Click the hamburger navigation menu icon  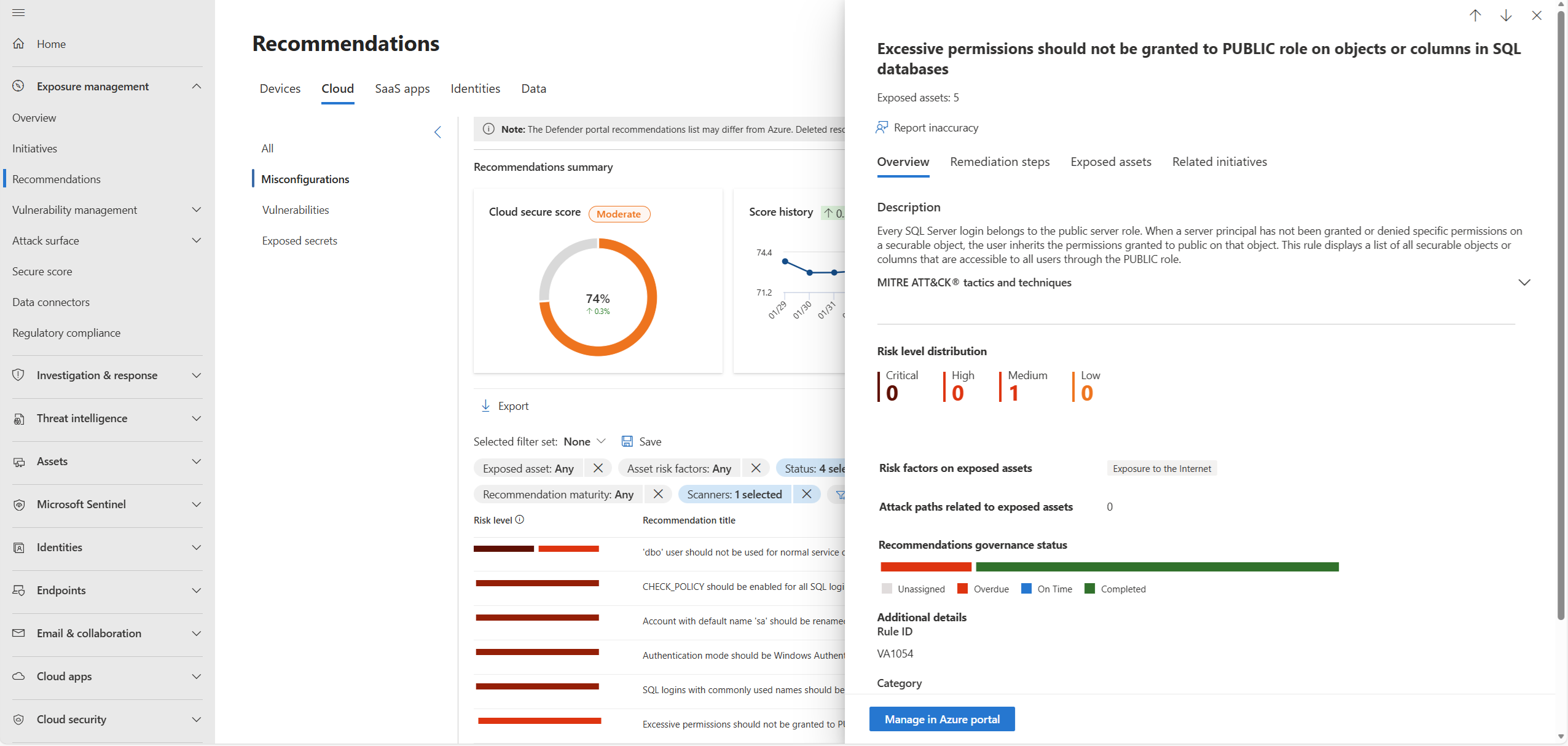[18, 13]
